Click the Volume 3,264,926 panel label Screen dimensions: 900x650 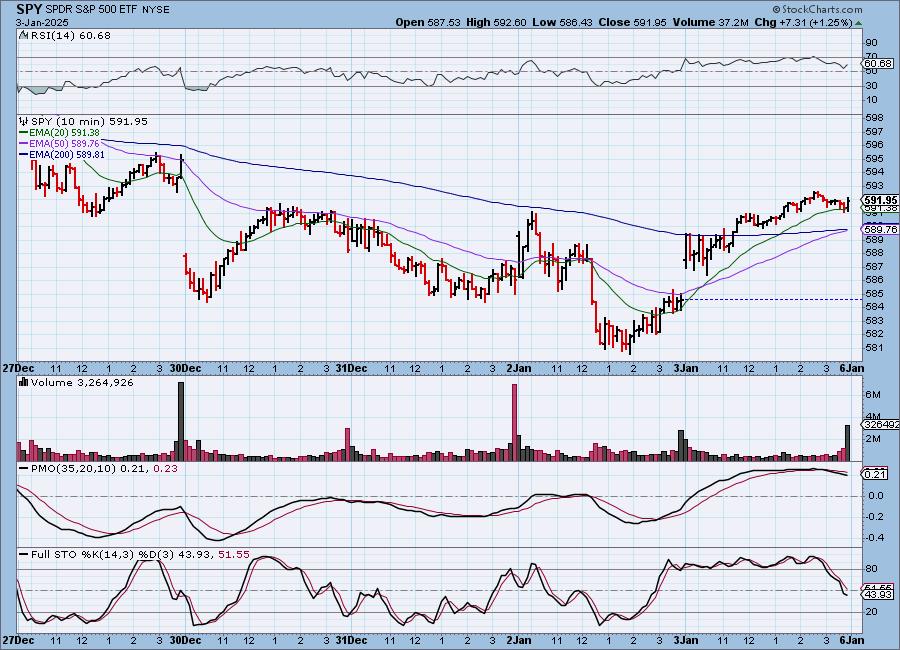tap(82, 382)
